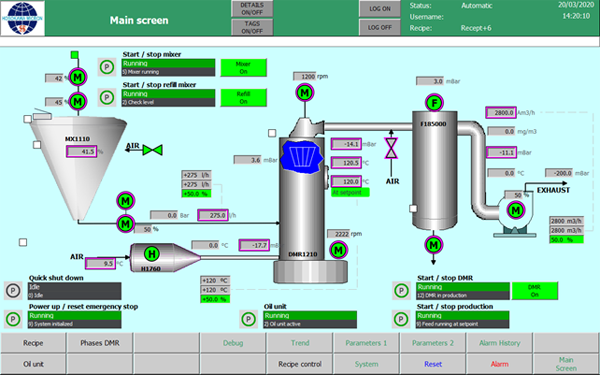The height and width of the screenshot is (375, 600).
Task: Click the upper feed motor icon below the hopper
Action: (126, 201)
